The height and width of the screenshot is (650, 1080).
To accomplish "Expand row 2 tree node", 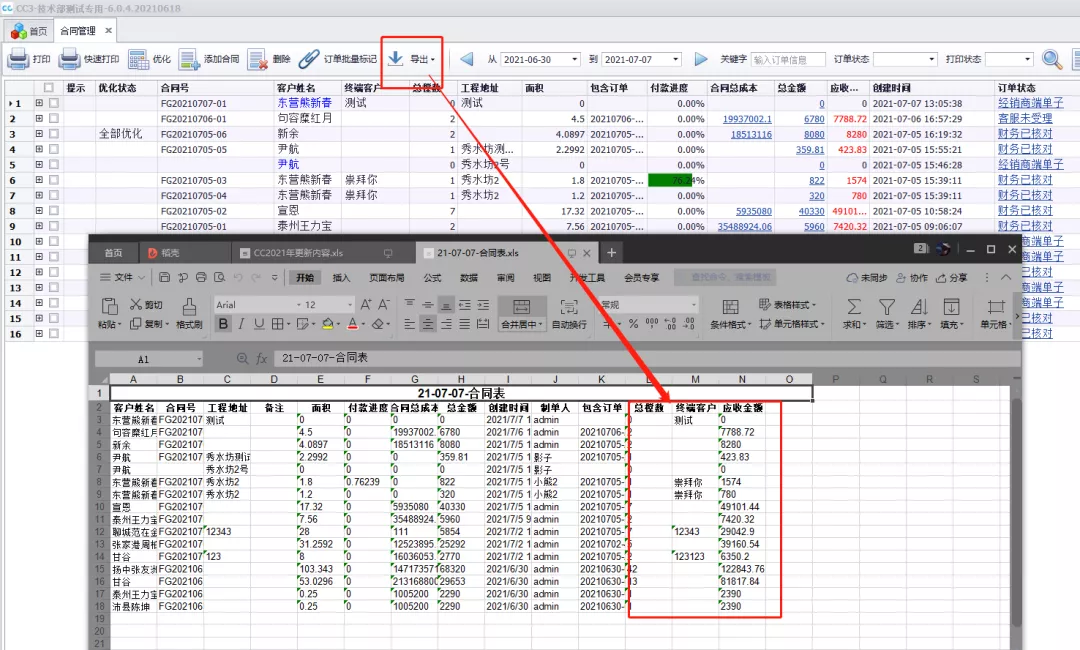I will point(40,119).
